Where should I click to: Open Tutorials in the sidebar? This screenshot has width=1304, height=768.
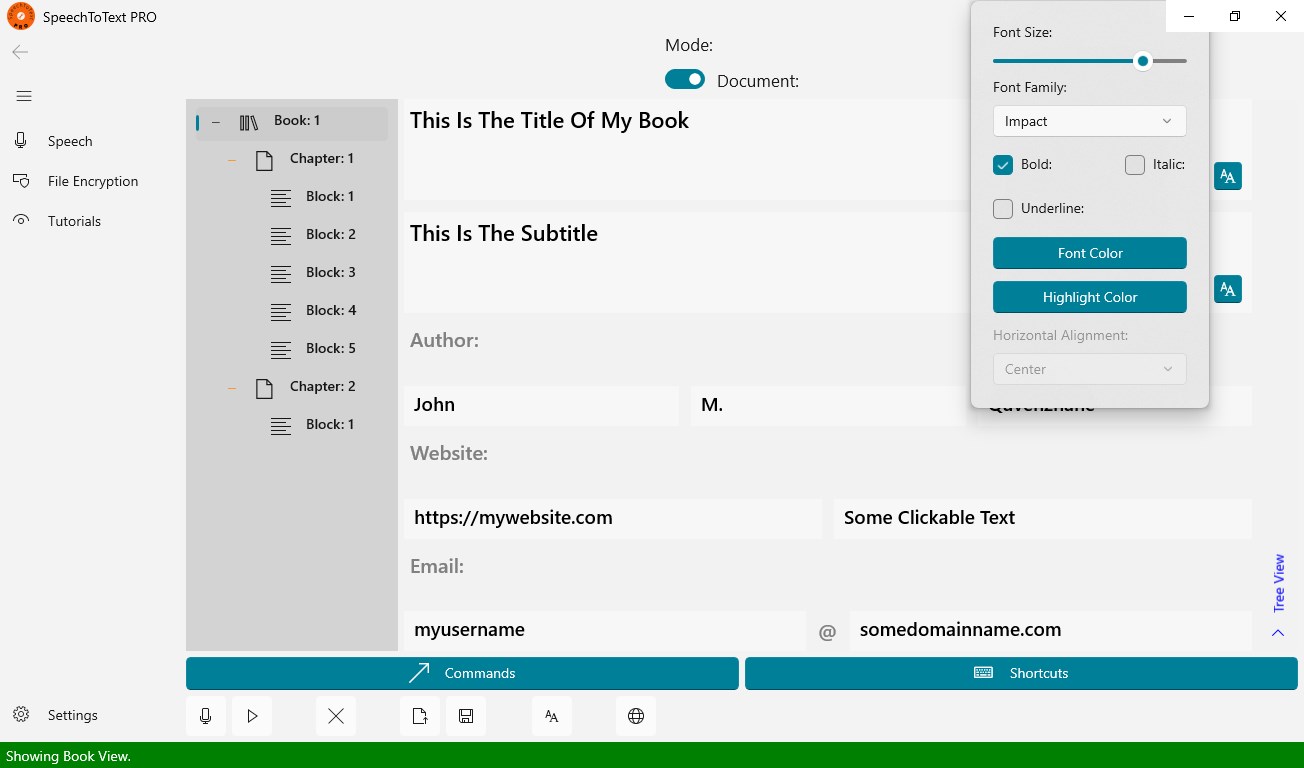[76, 221]
